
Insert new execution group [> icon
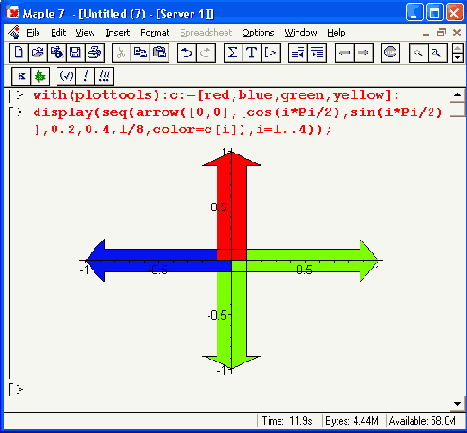point(271,53)
